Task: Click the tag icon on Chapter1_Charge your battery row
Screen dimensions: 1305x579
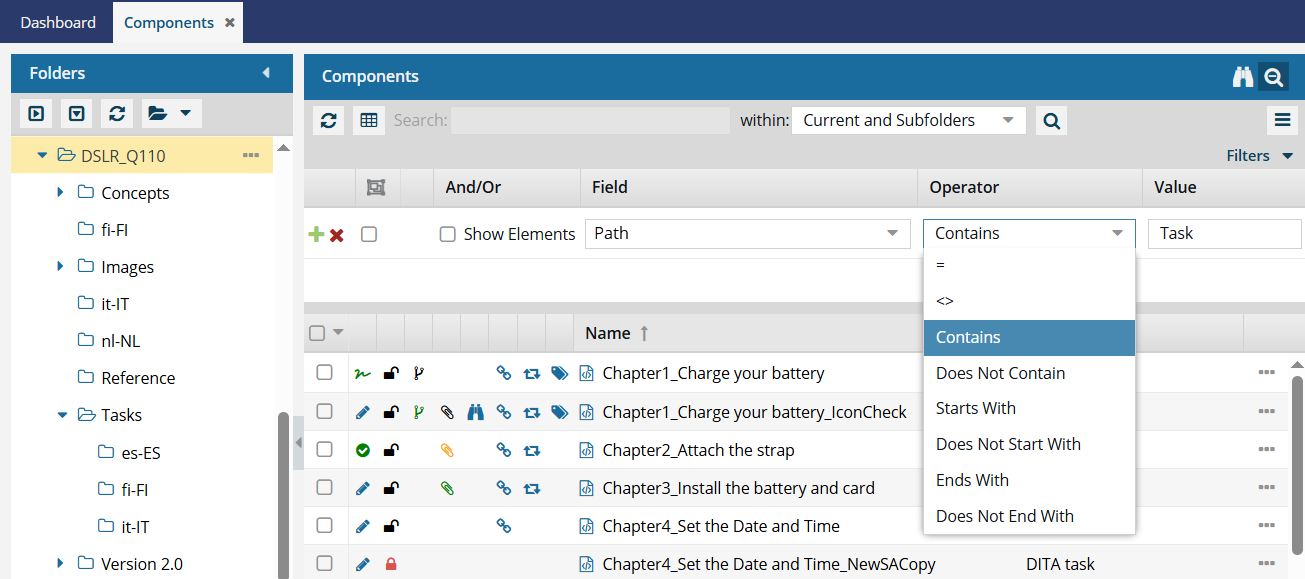Action: [x=560, y=373]
